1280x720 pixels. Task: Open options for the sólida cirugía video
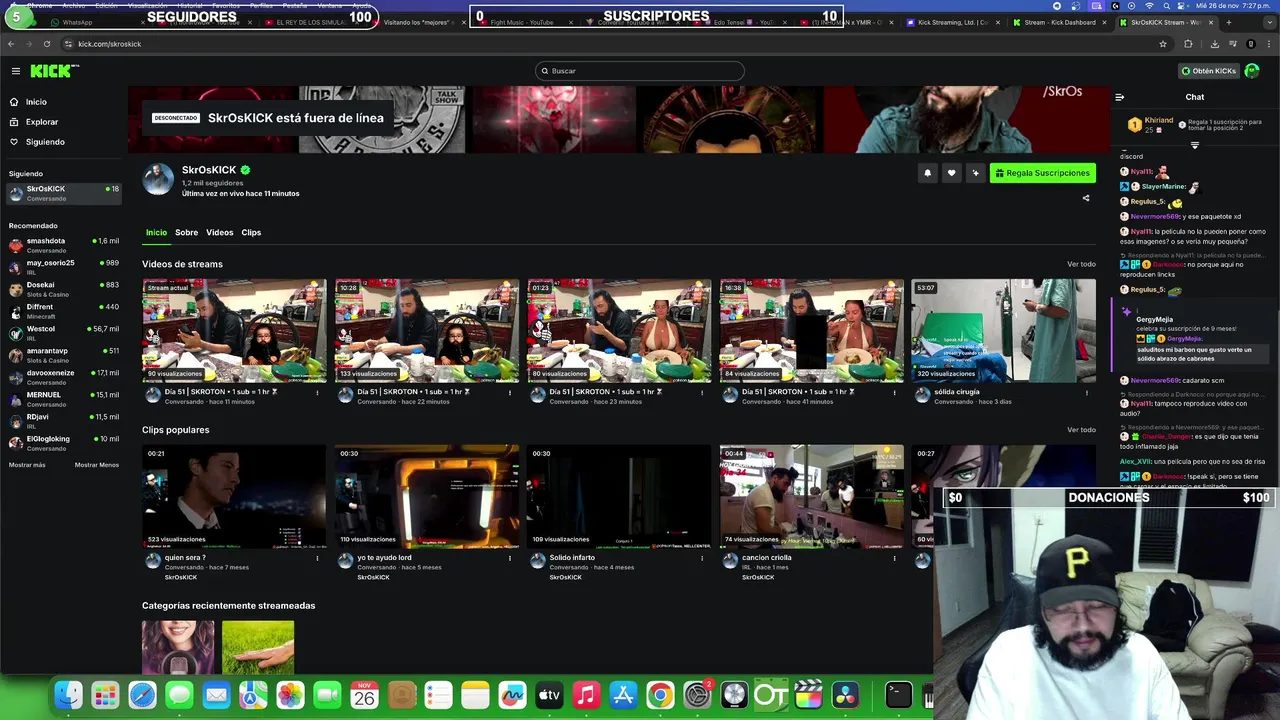pyautogui.click(x=1087, y=392)
